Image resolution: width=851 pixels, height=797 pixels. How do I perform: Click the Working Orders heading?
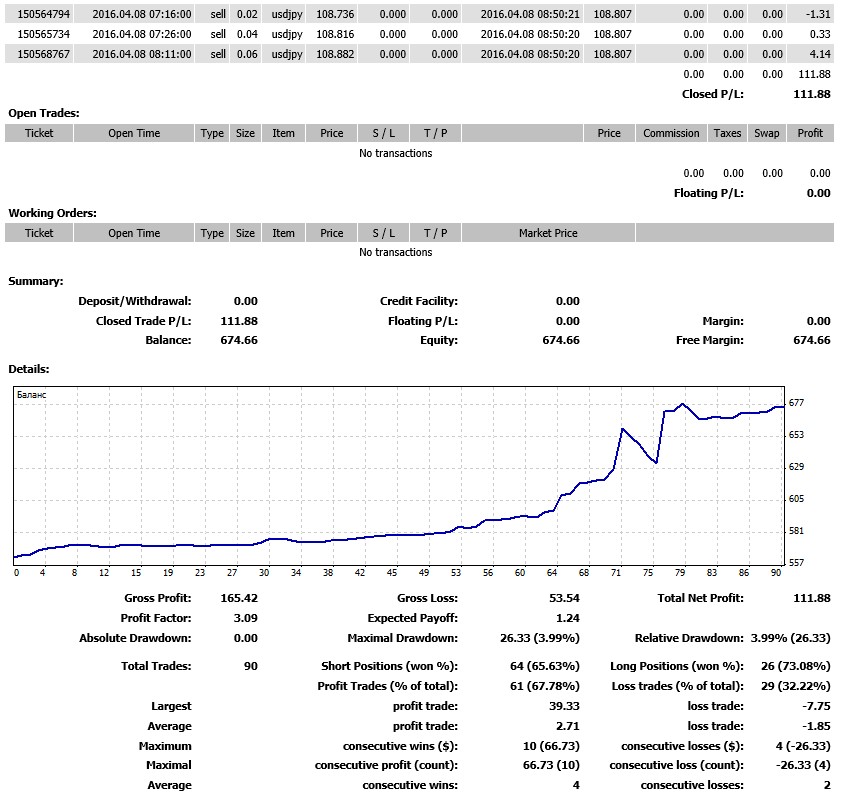[53, 213]
